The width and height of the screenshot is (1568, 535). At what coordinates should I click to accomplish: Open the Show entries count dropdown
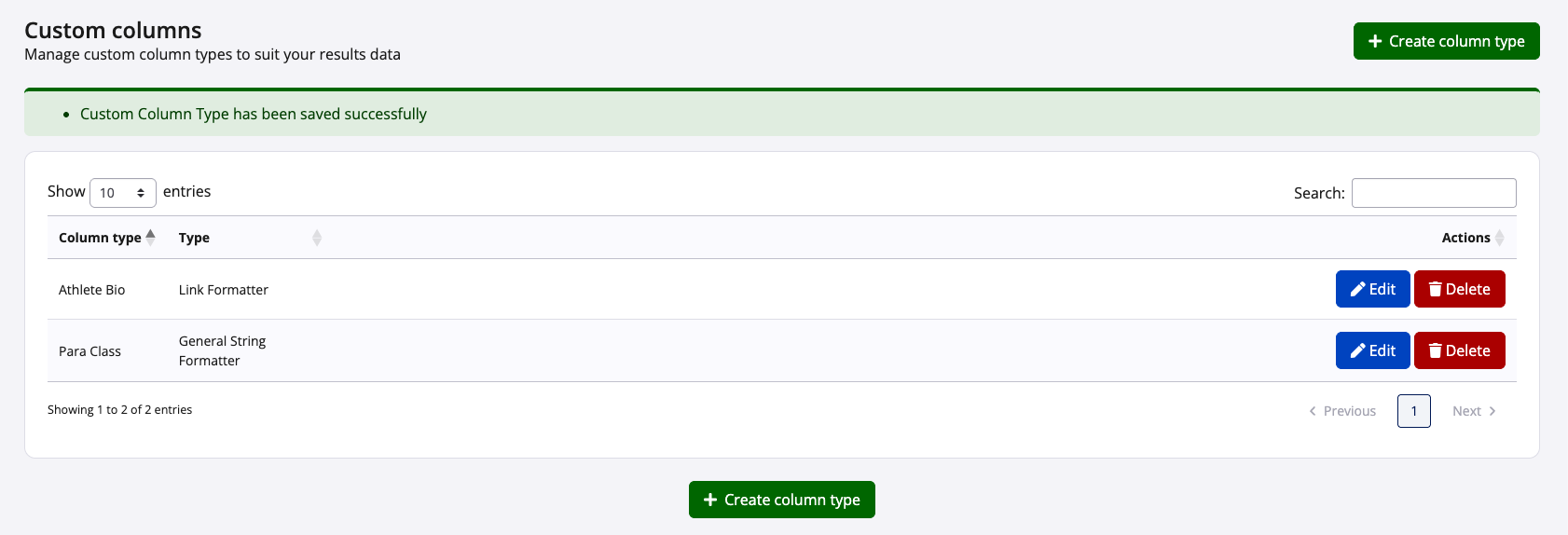[x=123, y=193]
